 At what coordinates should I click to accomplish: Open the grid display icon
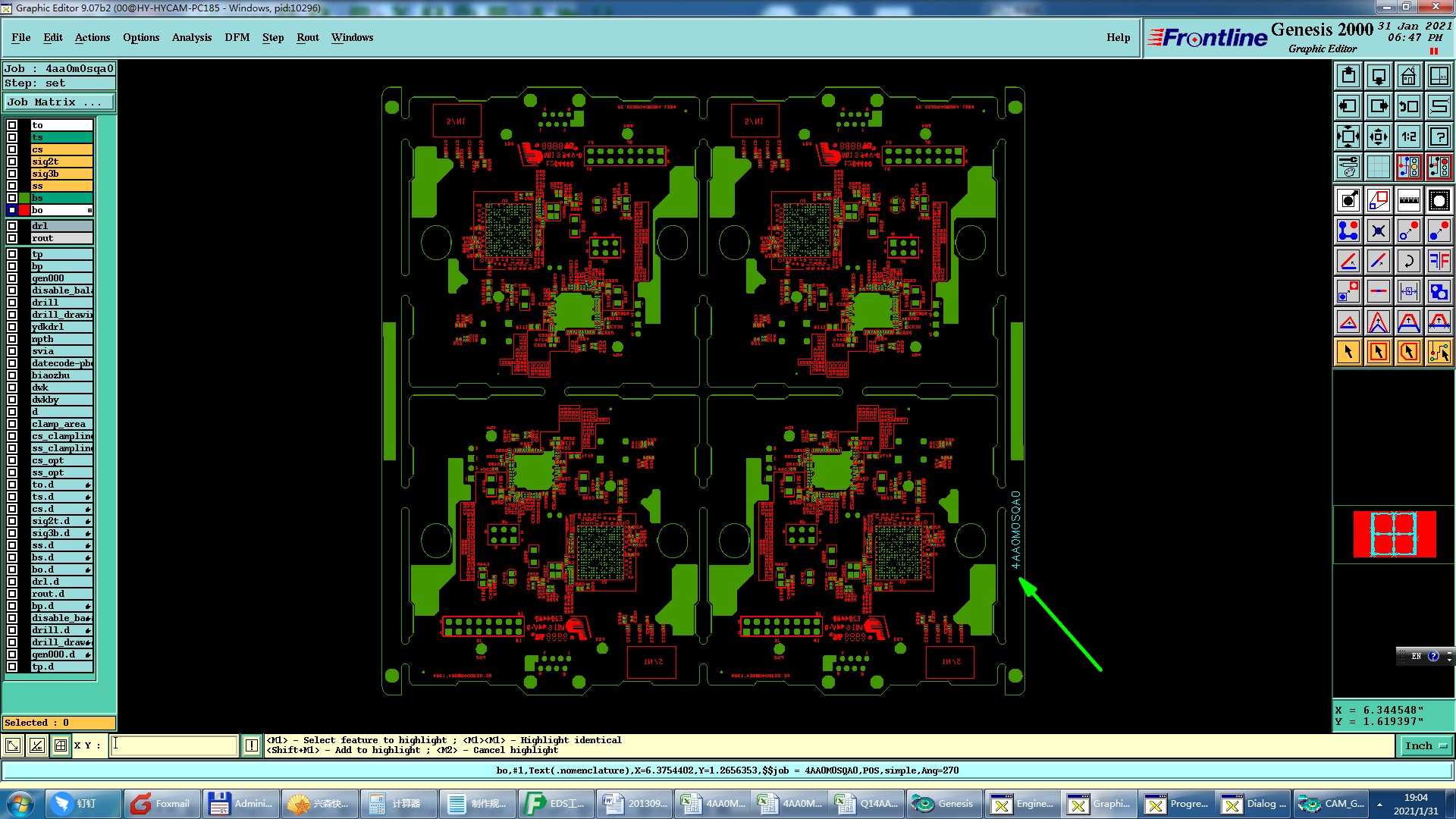1378,167
